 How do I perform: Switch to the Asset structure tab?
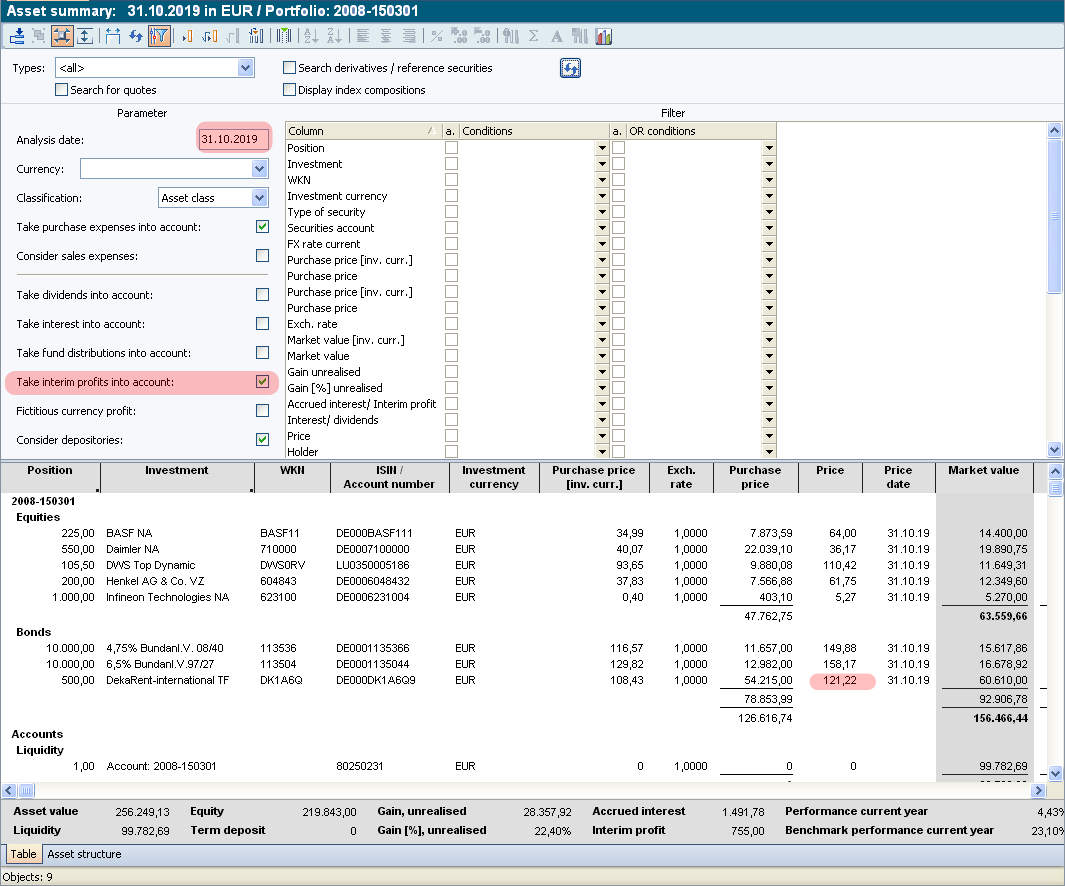pos(84,854)
